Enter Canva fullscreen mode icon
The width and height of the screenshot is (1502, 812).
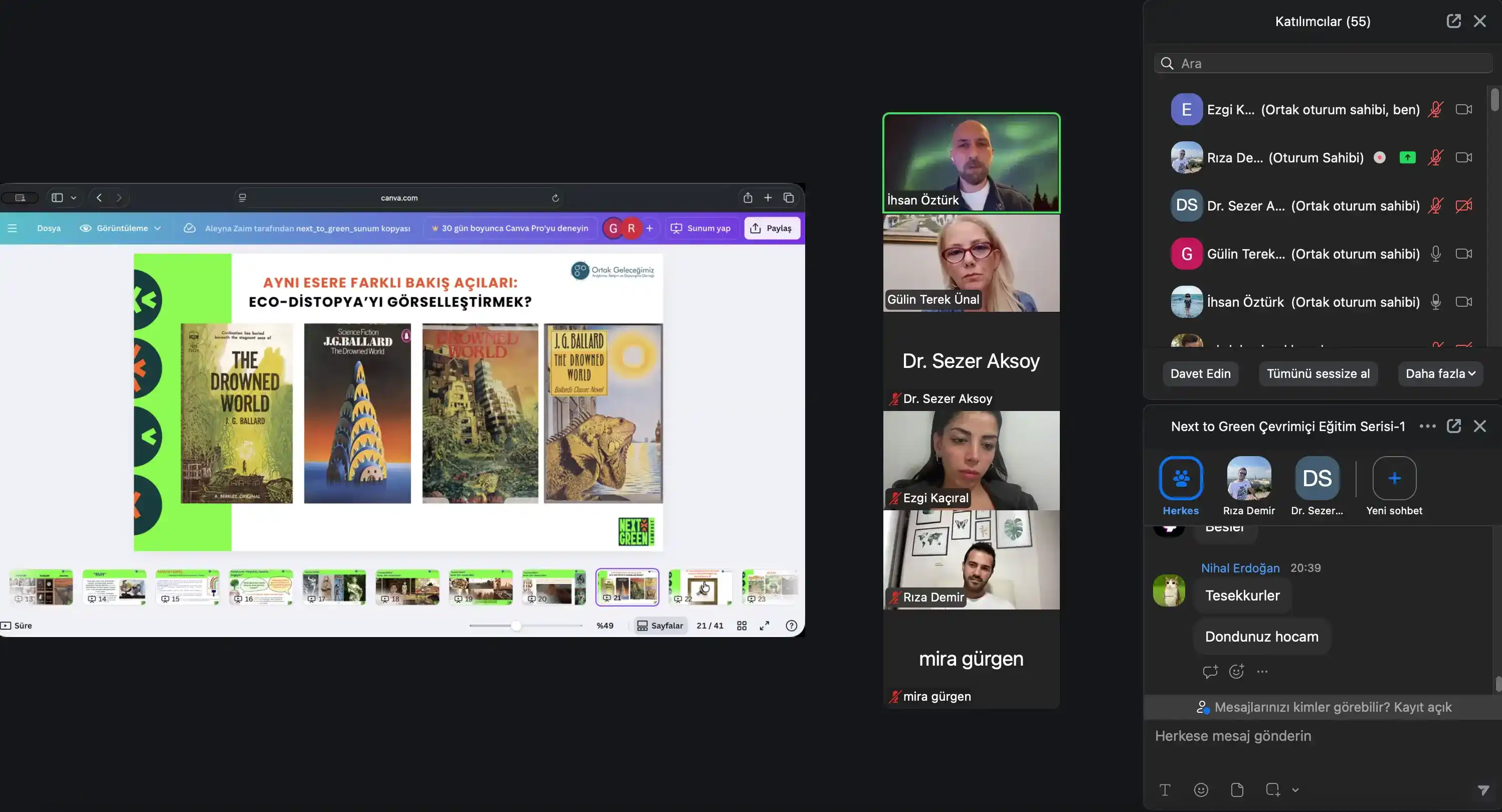point(765,626)
